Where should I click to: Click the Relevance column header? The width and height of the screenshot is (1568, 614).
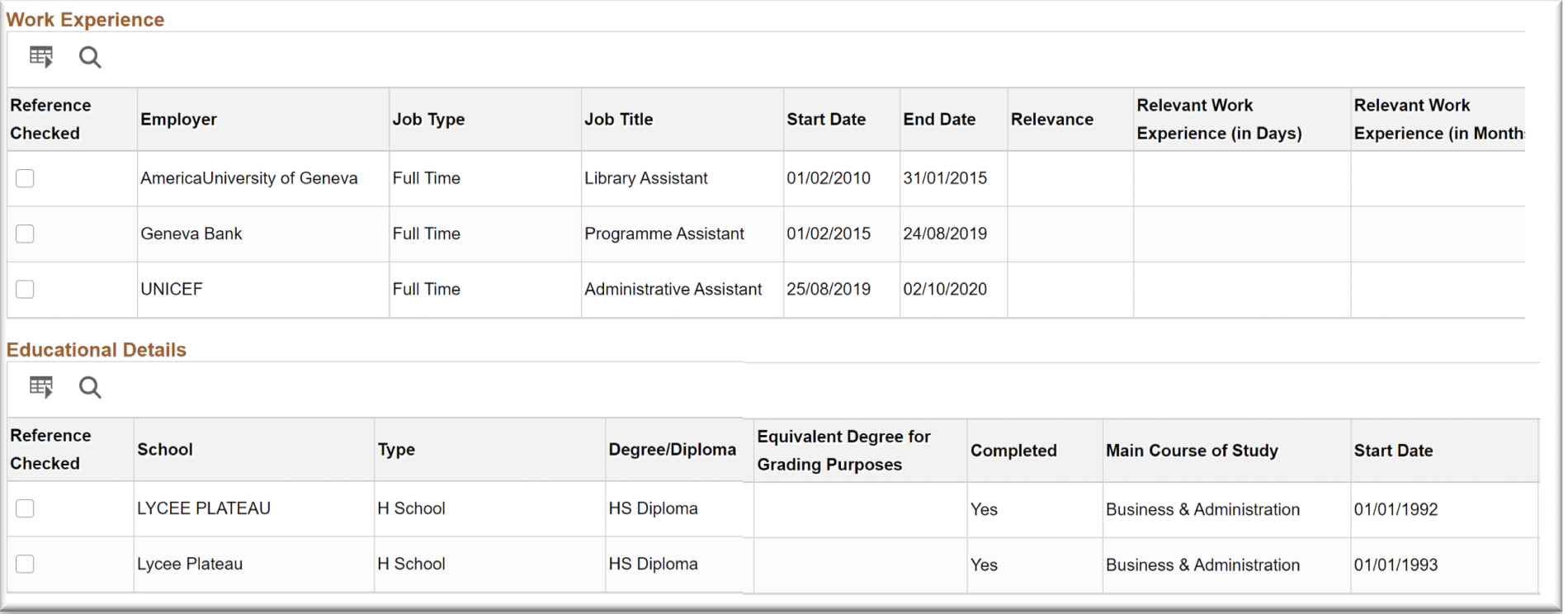pyautogui.click(x=1051, y=120)
